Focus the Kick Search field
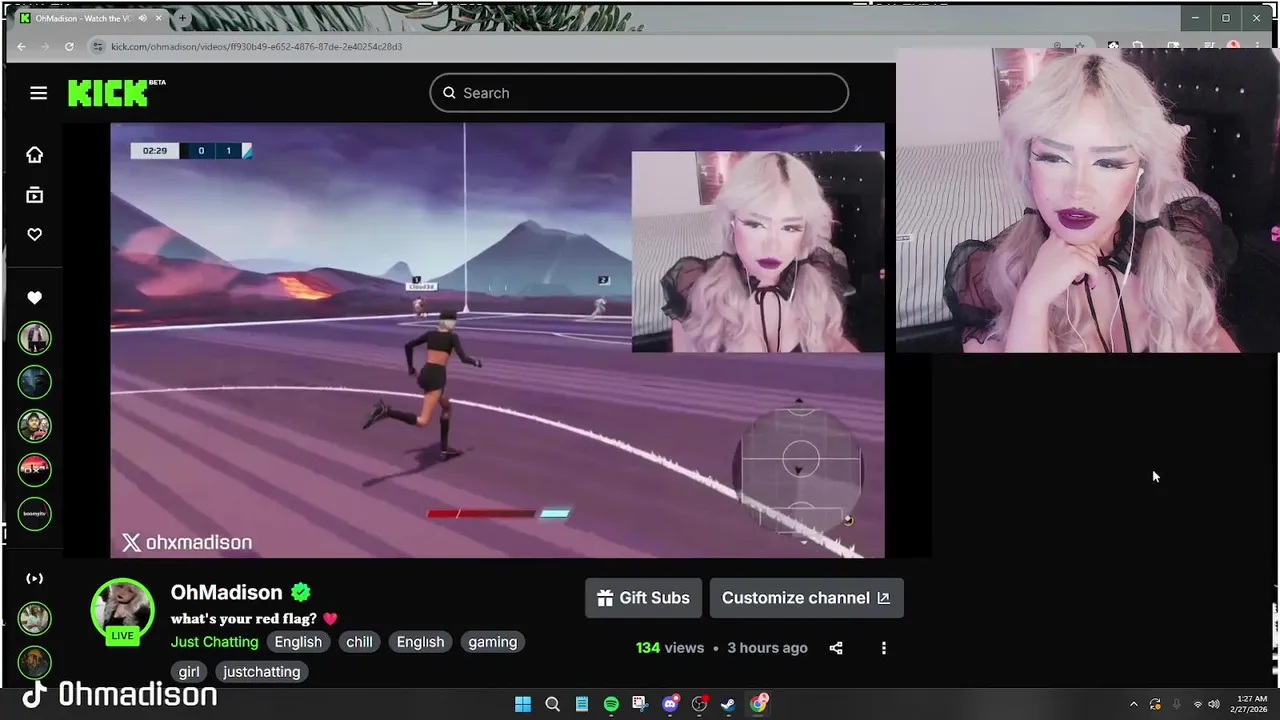The image size is (1280, 720). click(639, 93)
